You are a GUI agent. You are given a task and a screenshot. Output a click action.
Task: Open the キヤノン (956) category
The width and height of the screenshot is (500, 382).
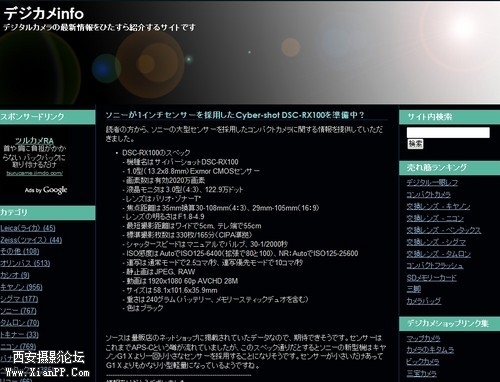21,287
